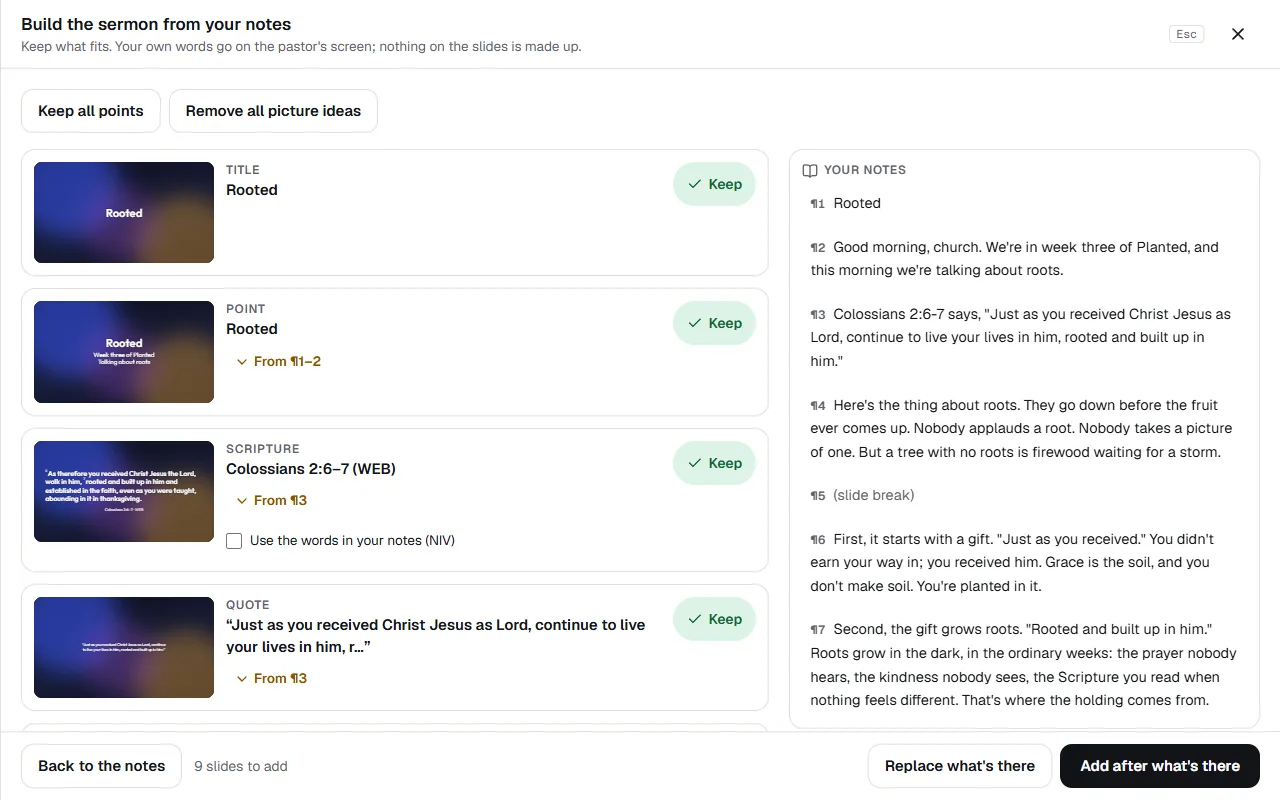Close the sermon builder dialog with the X
1280x800 pixels.
[x=1238, y=34]
